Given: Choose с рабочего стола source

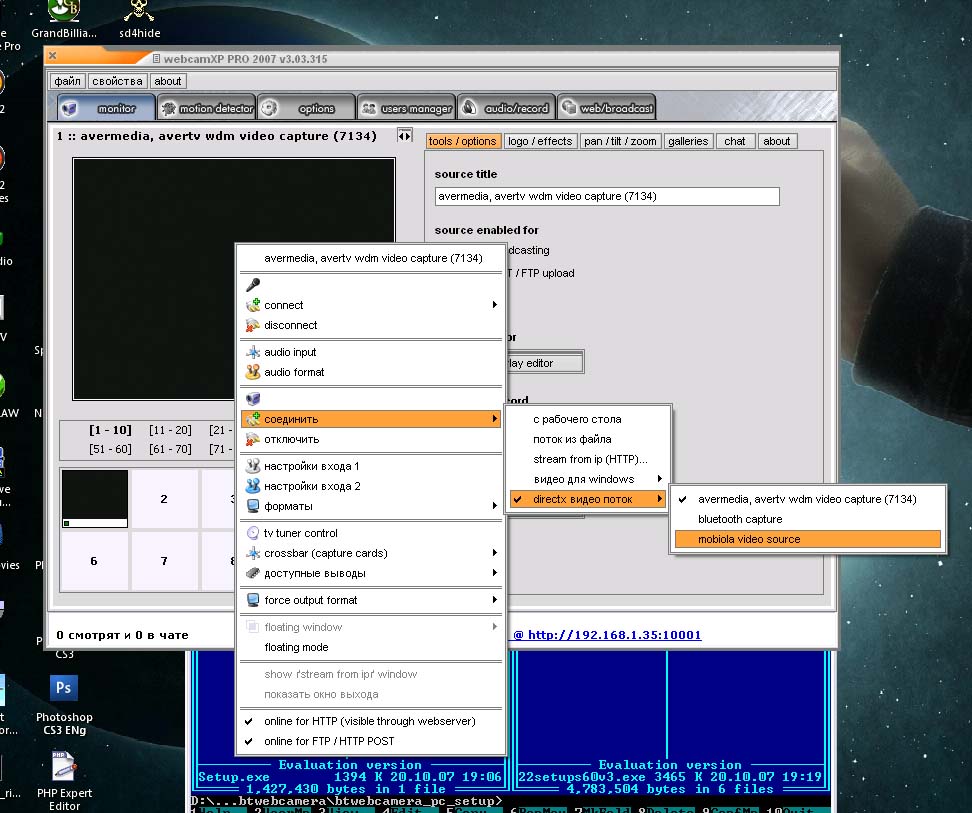Looking at the screenshot, I should pyautogui.click(x=588, y=419).
